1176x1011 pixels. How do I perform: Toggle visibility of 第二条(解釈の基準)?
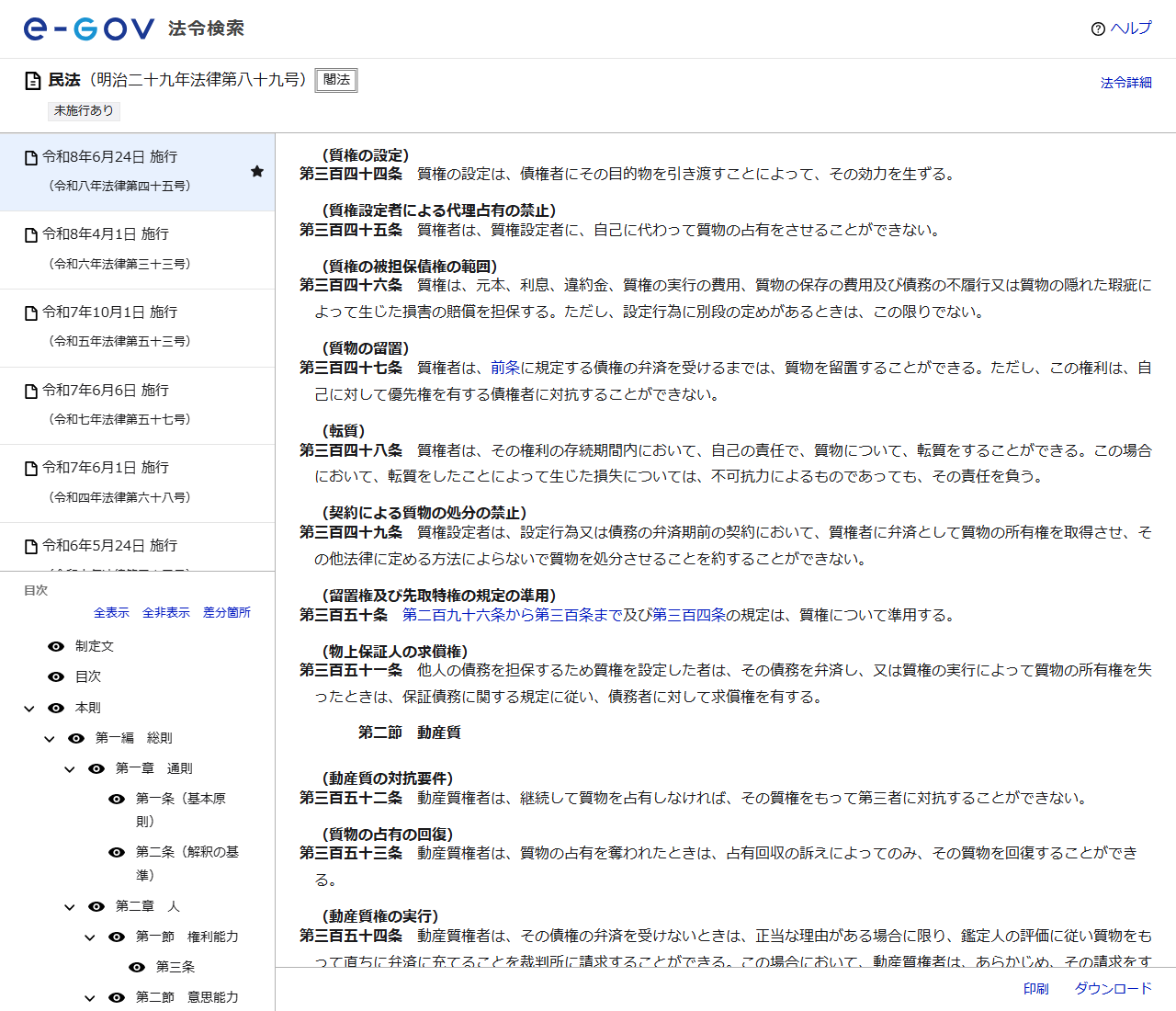[x=117, y=852]
